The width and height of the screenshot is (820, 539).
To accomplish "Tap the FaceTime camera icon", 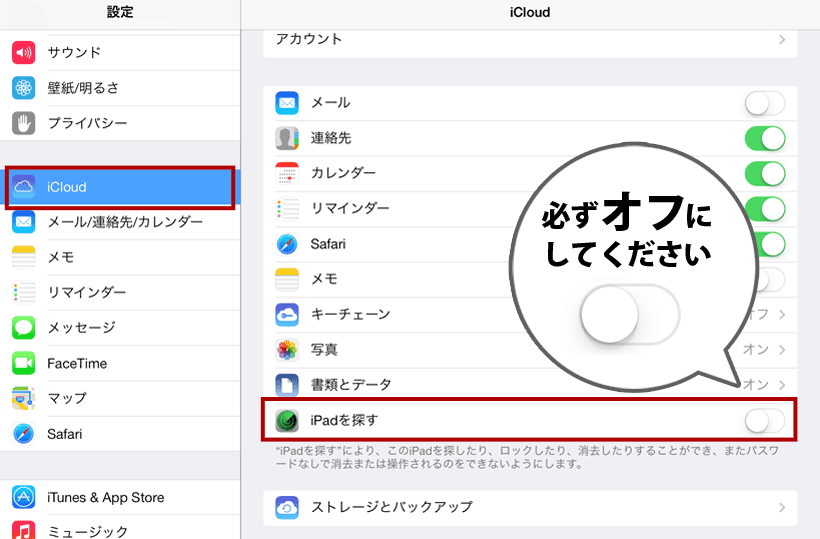I will pos(24,363).
